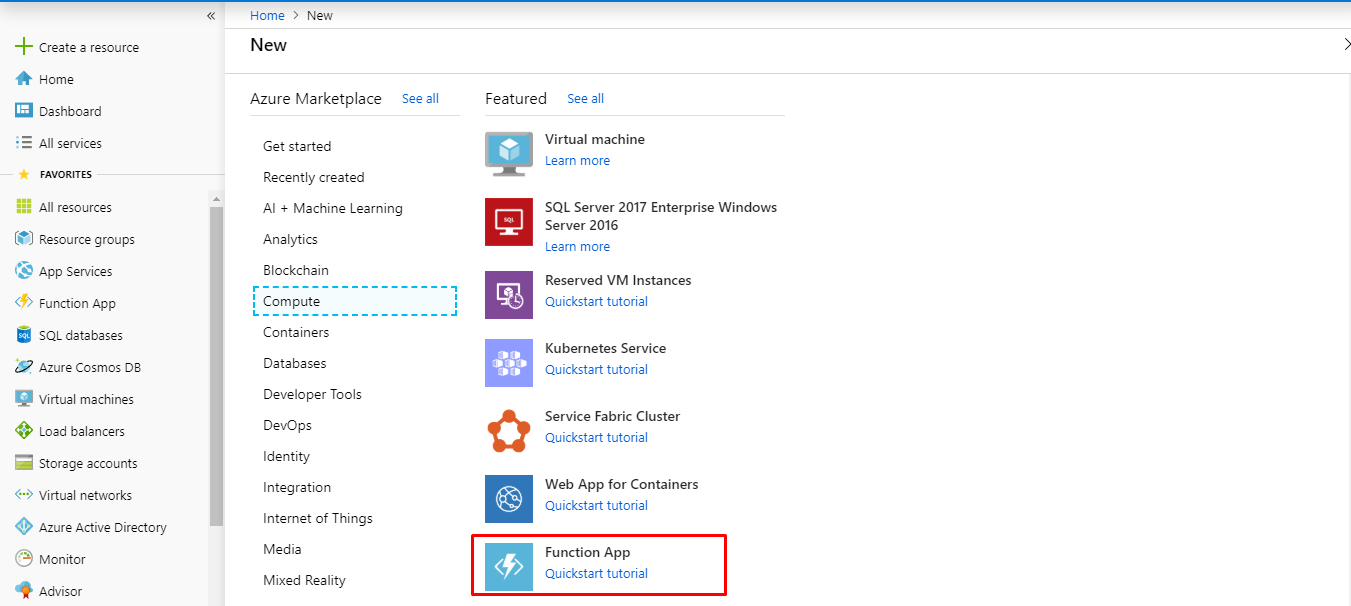Select the Compute marketplace category

coord(291,300)
